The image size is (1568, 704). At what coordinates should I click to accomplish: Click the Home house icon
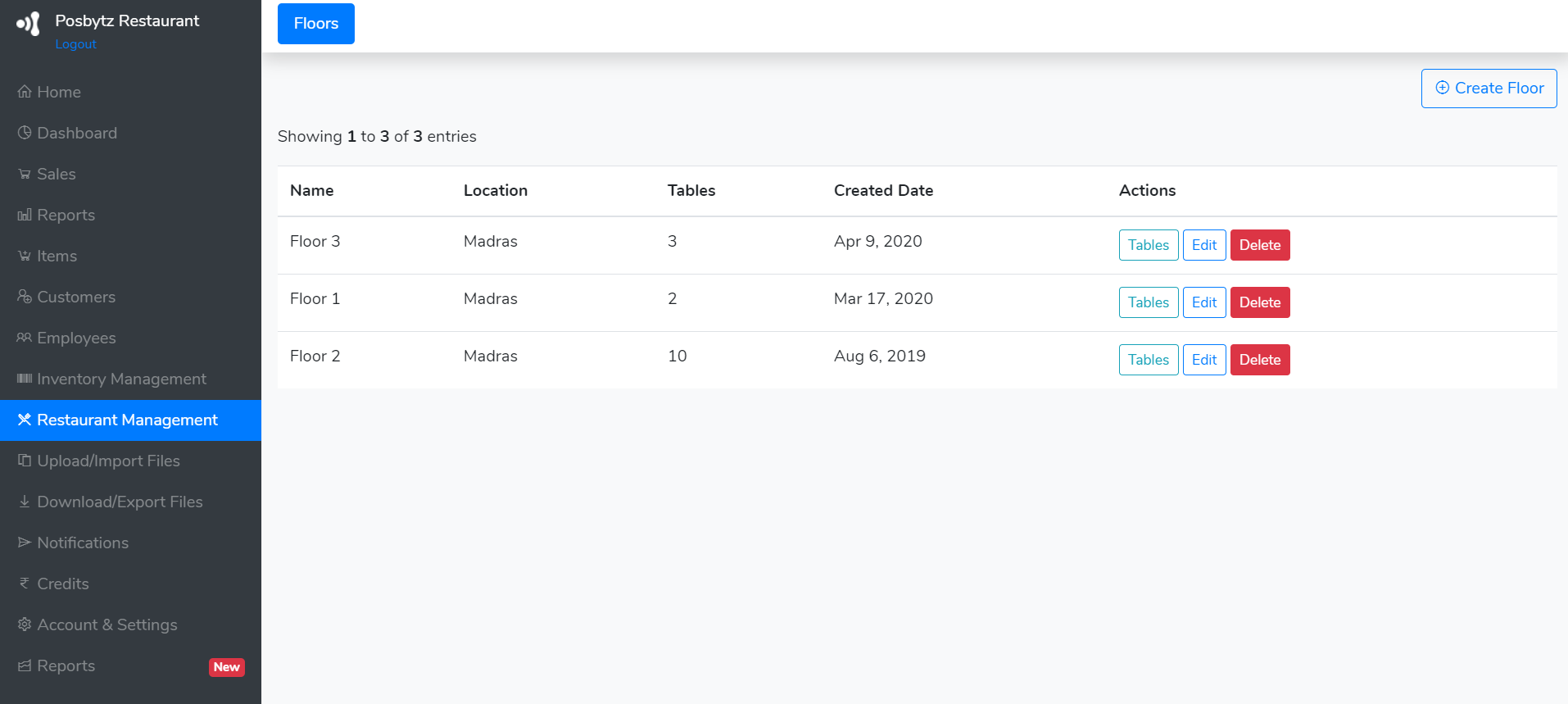point(25,92)
